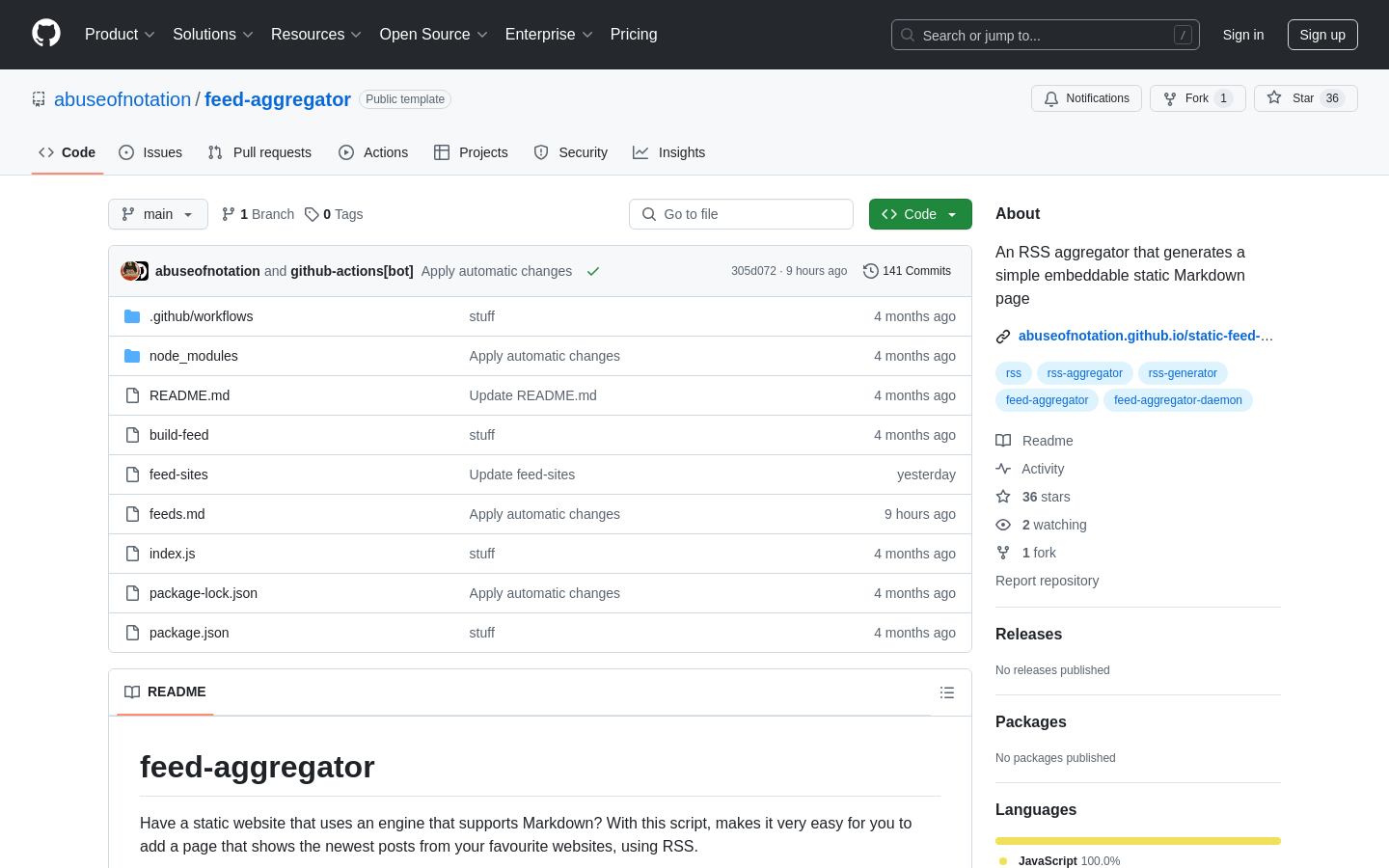Click the .github/workflows folder icon
This screenshot has height=868, width=1389.
point(132,316)
